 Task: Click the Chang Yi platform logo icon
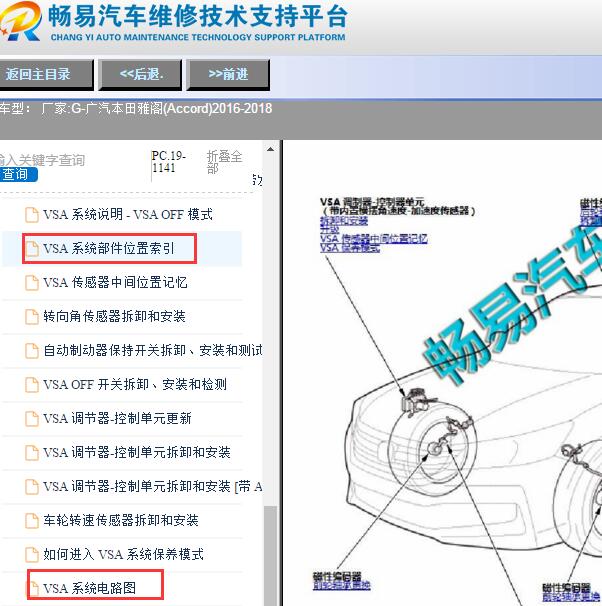[x=20, y=21]
